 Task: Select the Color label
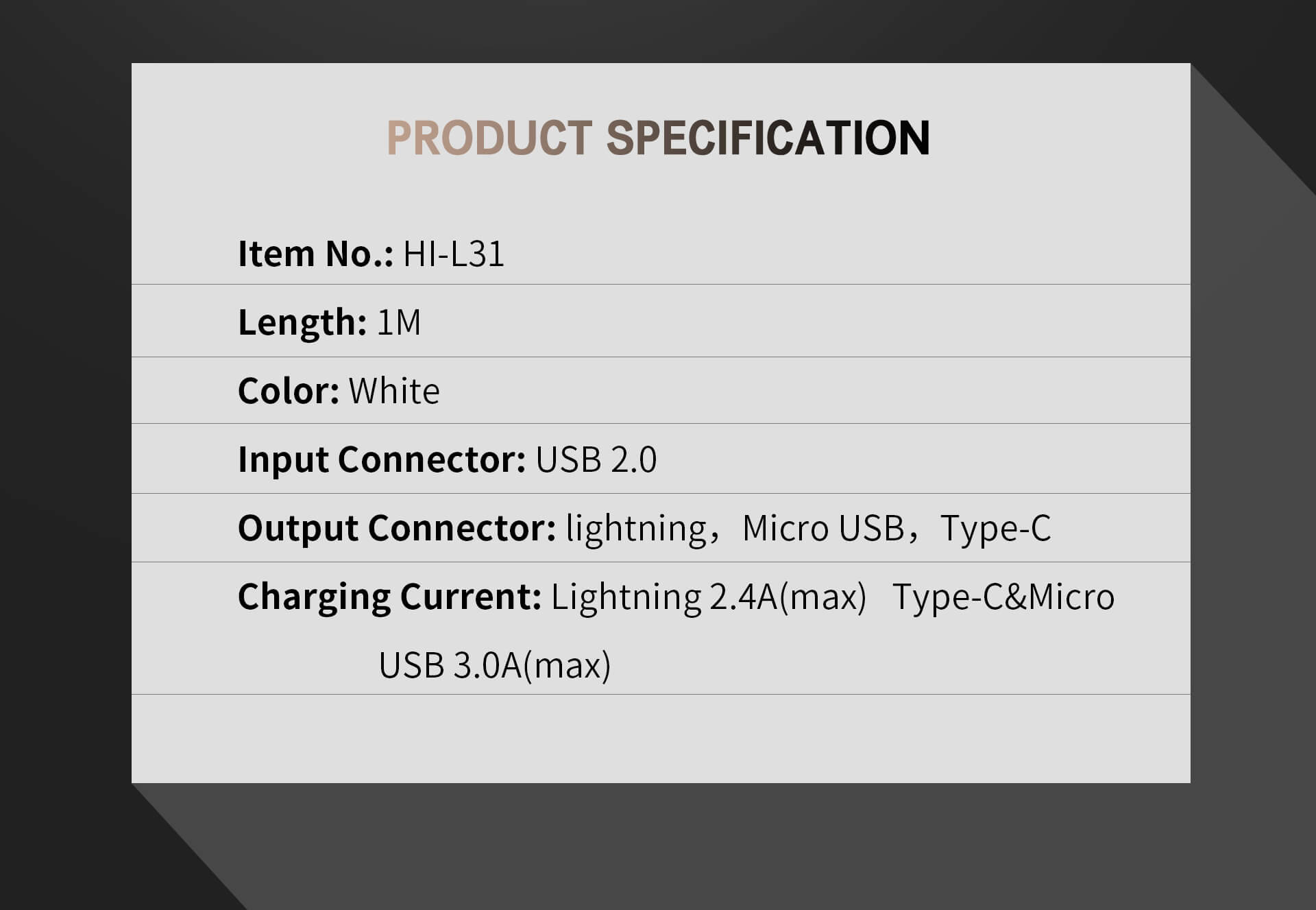pos(289,391)
